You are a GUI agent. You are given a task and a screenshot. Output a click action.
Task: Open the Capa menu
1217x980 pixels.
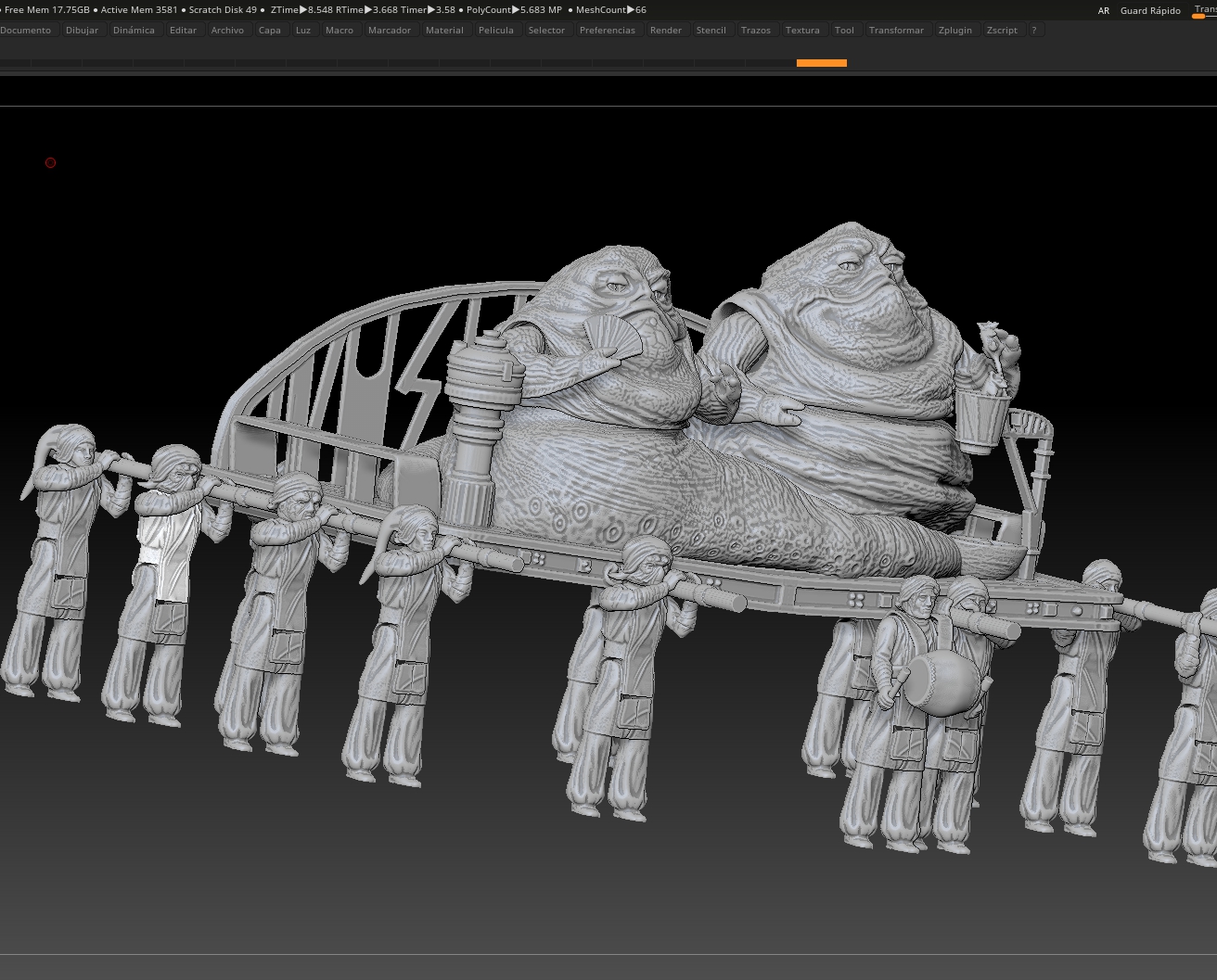(x=270, y=31)
